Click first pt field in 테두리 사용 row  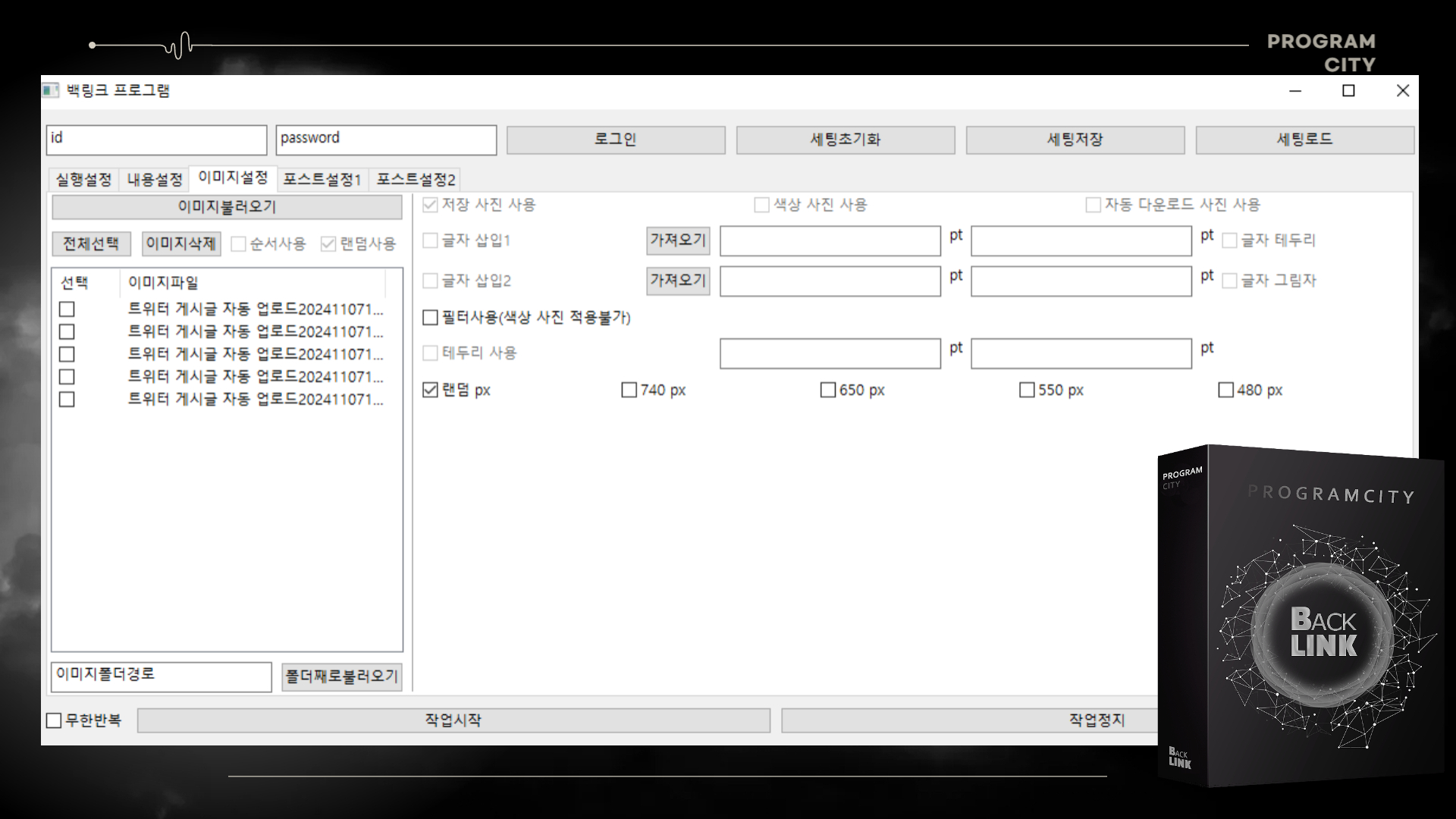pos(830,353)
